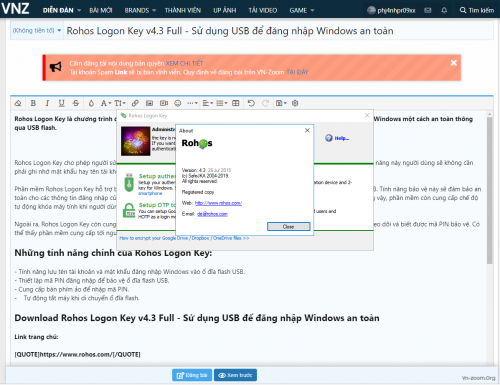Viewport: 500px width, 385px height.
Task: Open the list type dropdown
Action: tap(222, 103)
